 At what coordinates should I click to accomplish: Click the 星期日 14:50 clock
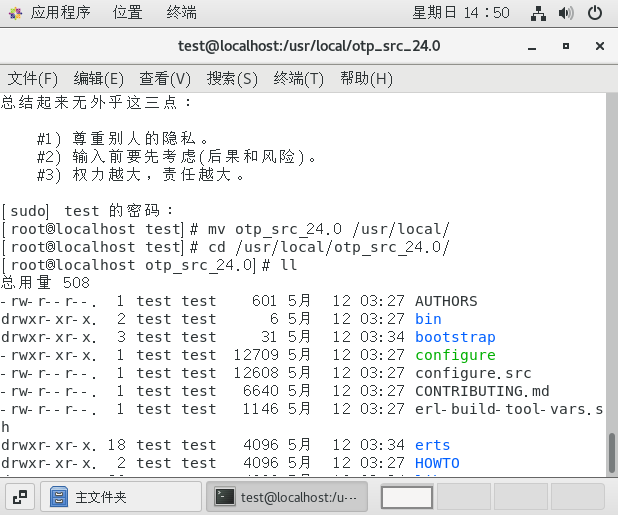point(461,13)
